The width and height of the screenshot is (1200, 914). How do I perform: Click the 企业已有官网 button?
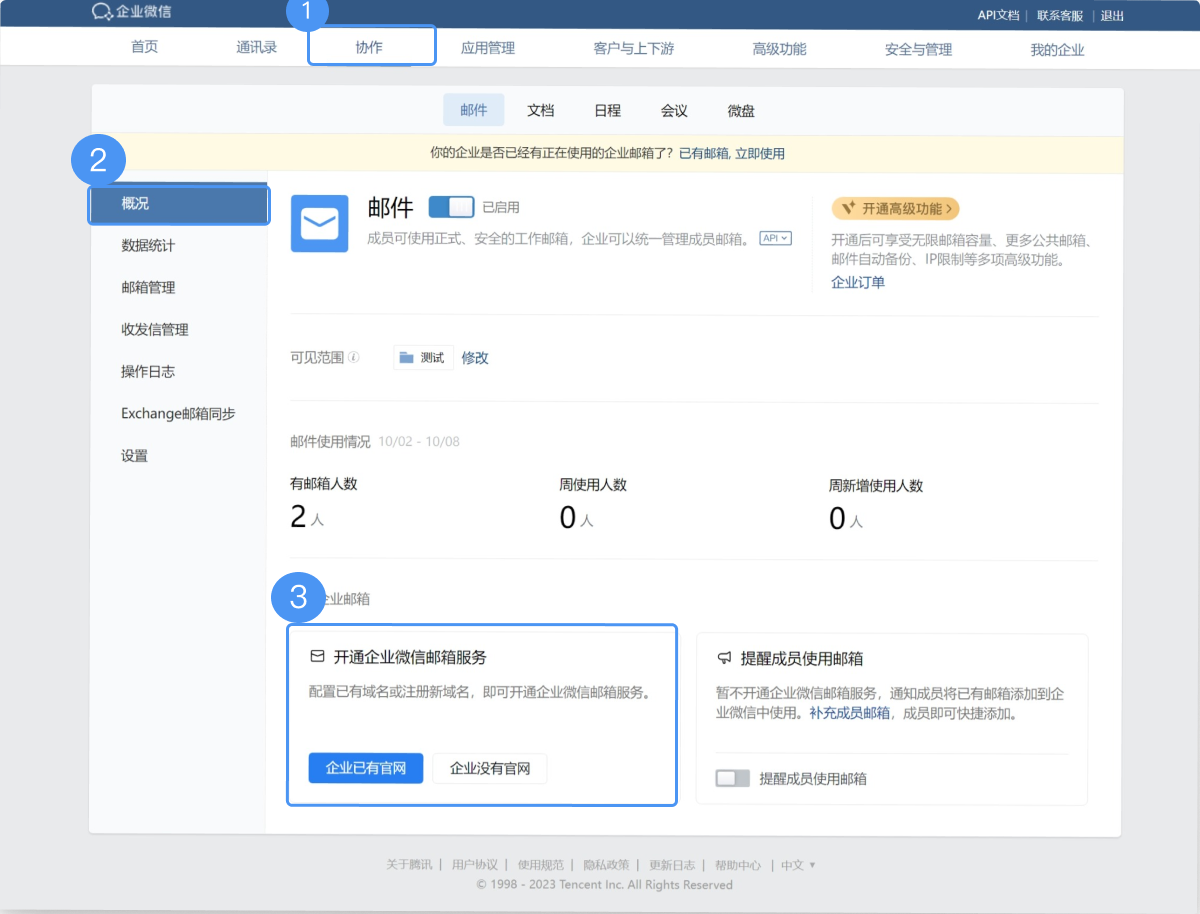(366, 768)
